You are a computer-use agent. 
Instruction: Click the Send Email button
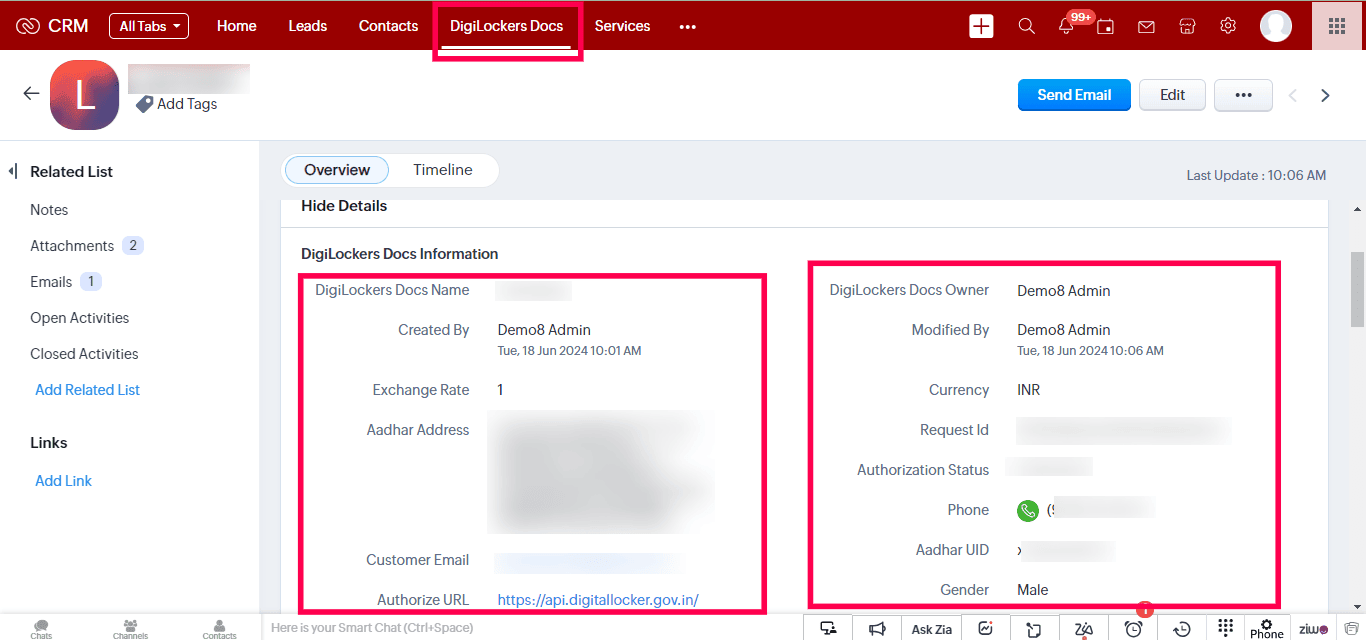[1074, 95]
